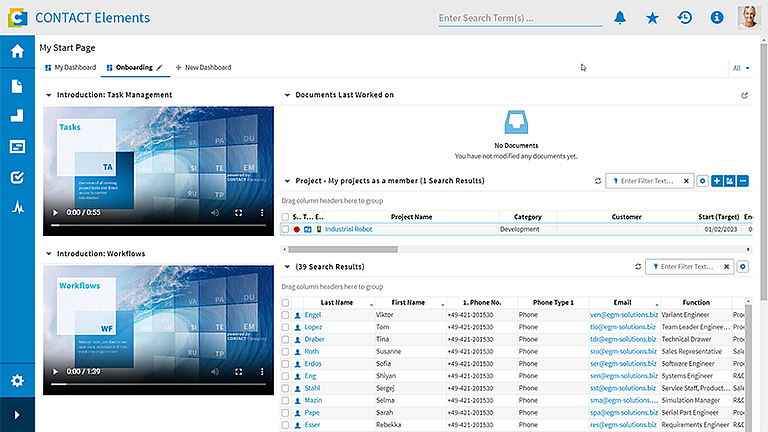
Task: Click the CONTACT Elements logo
Action: [x=18, y=18]
